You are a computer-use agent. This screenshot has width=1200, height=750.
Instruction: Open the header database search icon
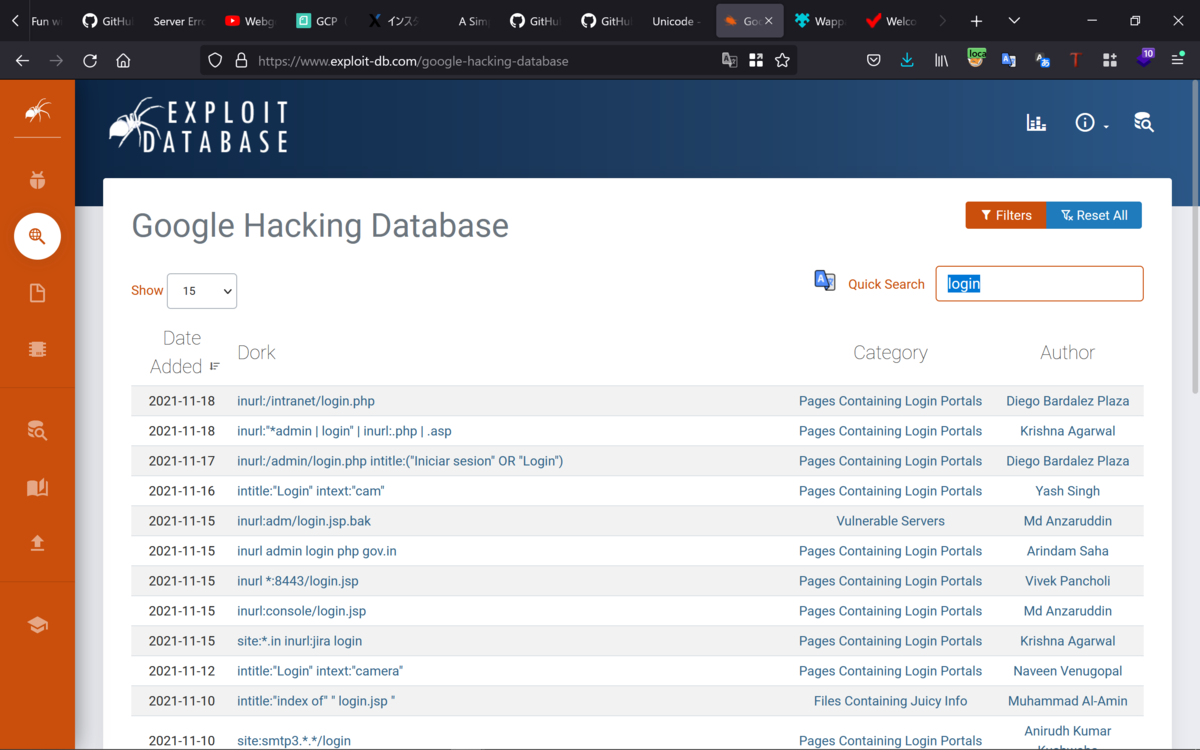pyautogui.click(x=1144, y=123)
